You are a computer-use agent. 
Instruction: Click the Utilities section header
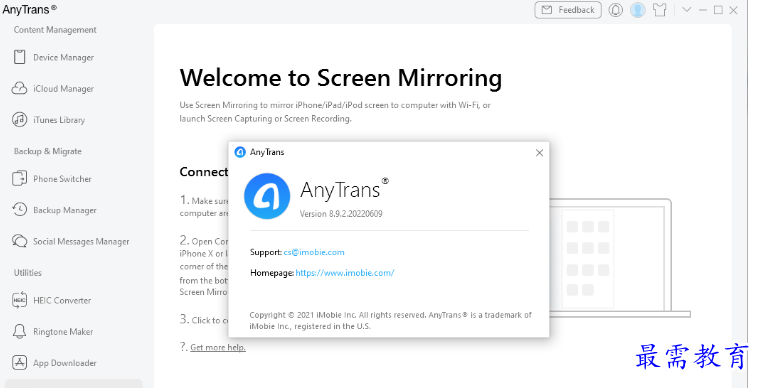(x=28, y=273)
